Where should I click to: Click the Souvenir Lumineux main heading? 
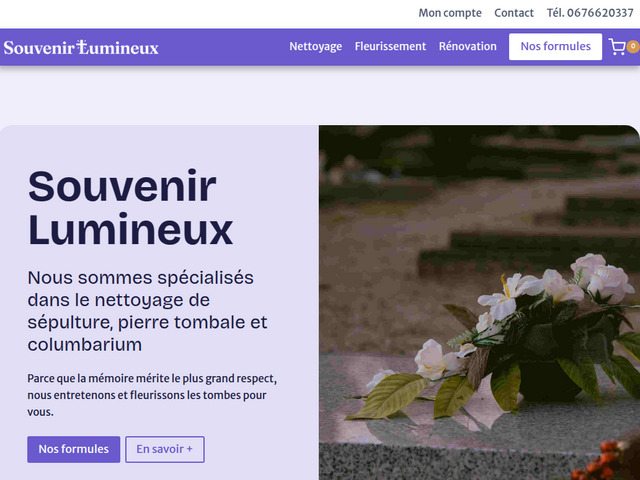(130, 208)
